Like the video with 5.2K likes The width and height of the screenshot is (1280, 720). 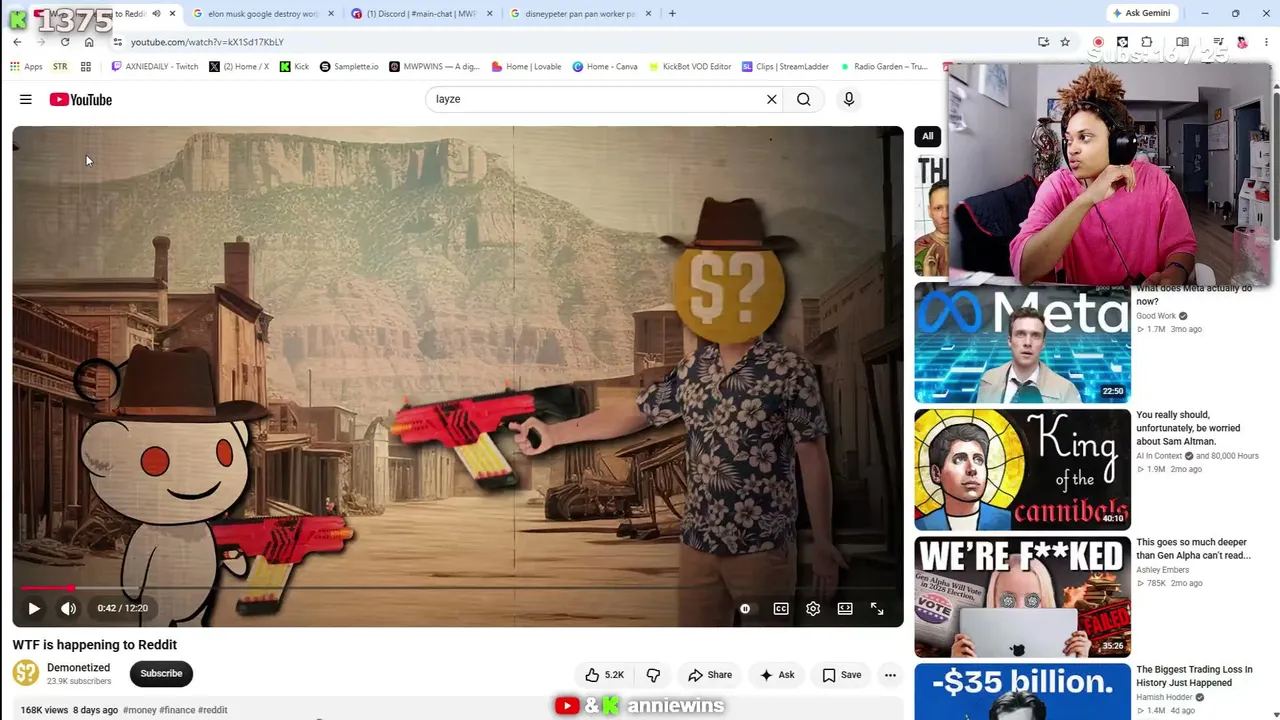click(604, 675)
